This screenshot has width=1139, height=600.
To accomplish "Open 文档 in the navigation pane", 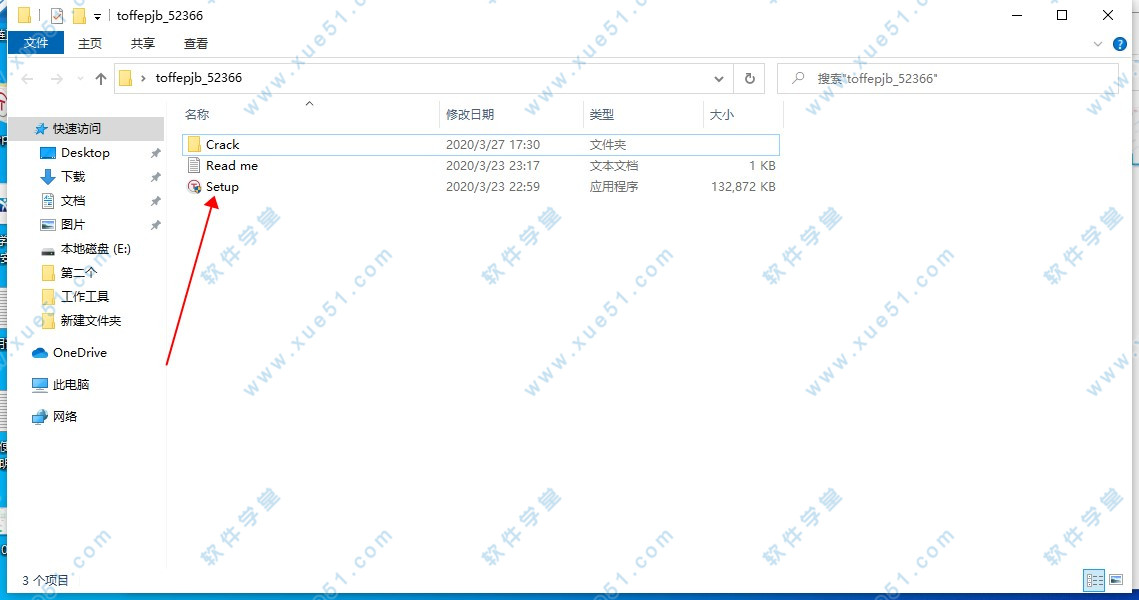I will coord(73,200).
